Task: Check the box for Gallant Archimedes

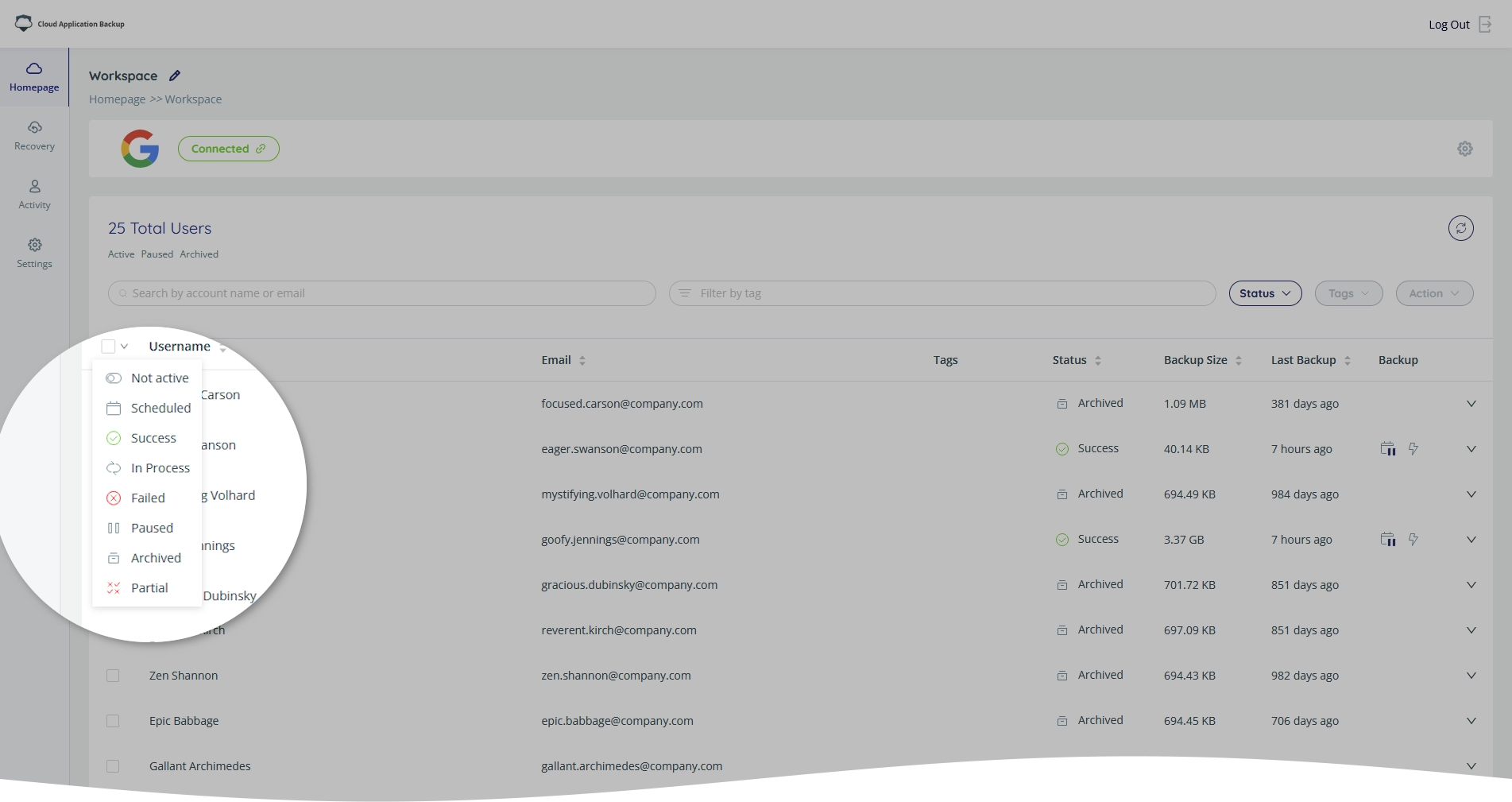Action: click(113, 766)
